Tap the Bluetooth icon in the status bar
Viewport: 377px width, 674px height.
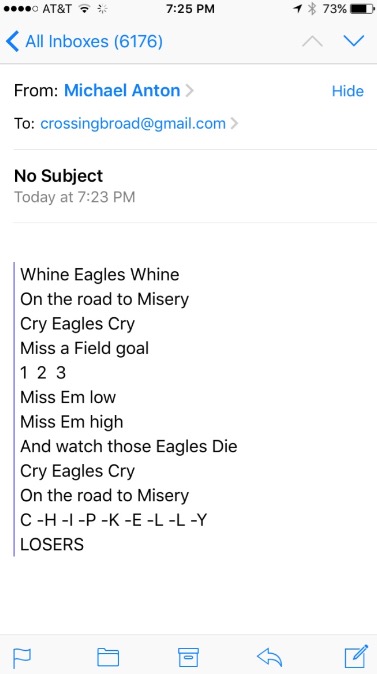pyautogui.click(x=312, y=9)
